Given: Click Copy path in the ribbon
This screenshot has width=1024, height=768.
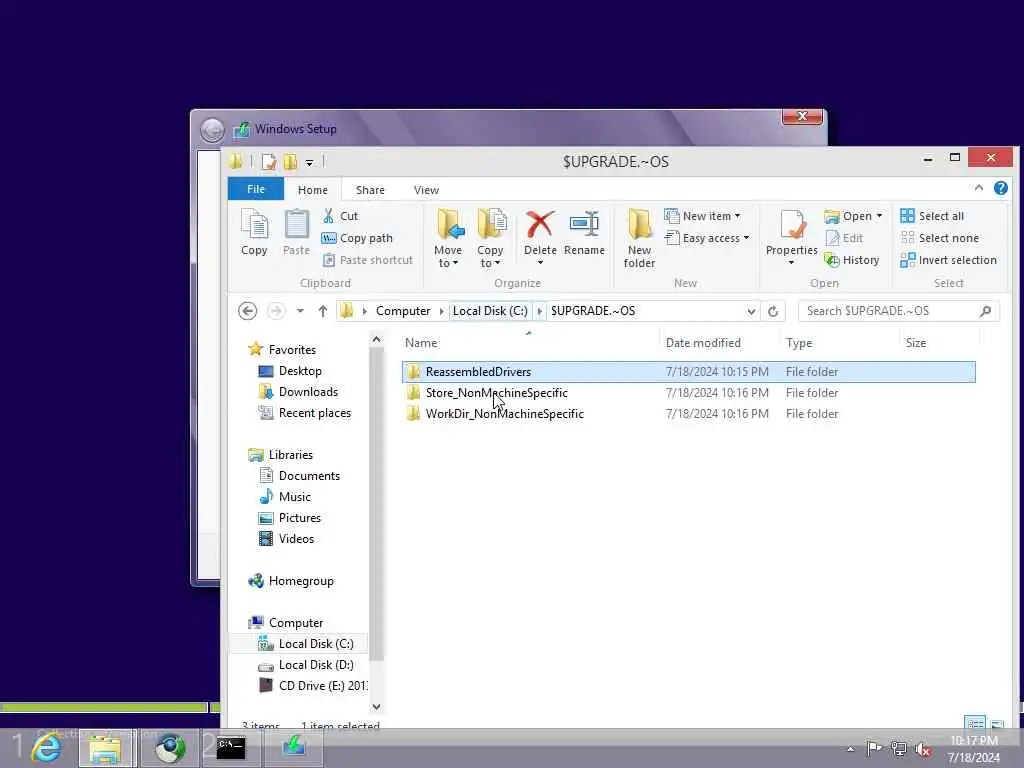Looking at the screenshot, I should click(x=357, y=238).
